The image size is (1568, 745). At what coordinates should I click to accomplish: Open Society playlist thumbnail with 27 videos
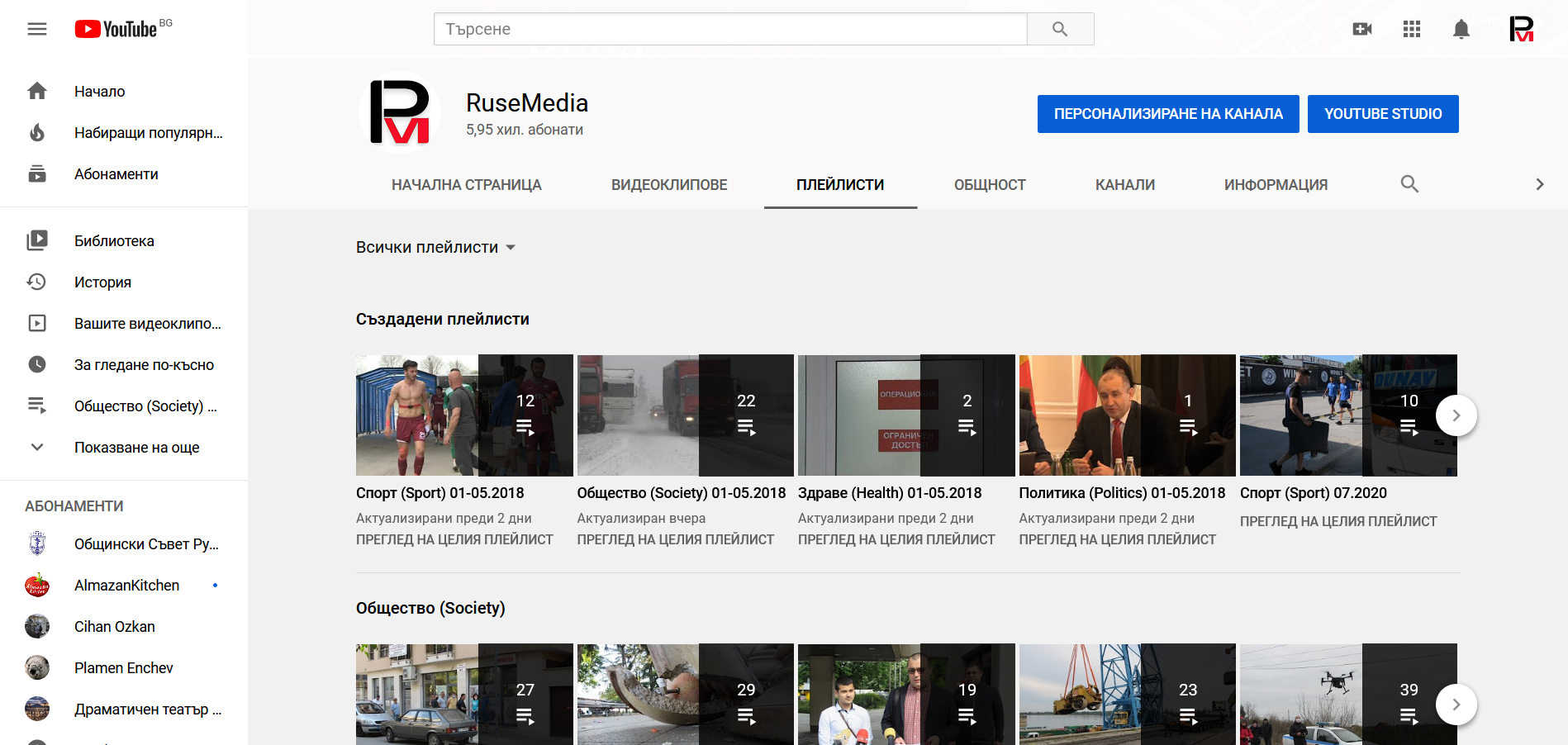coord(464,695)
